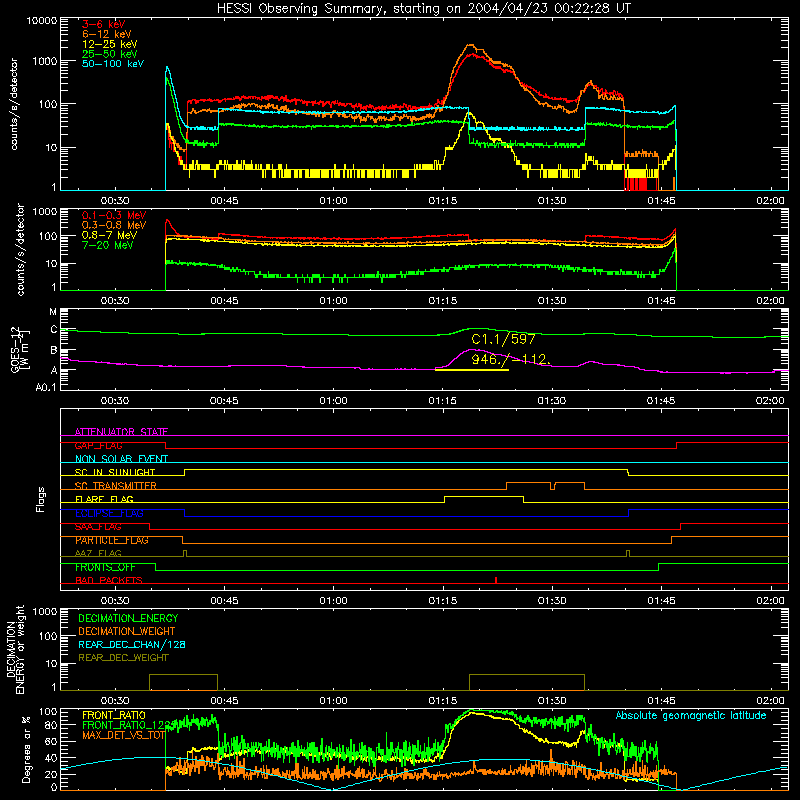
Task: Select the 12-25 keV legend label
Action: 110,44
